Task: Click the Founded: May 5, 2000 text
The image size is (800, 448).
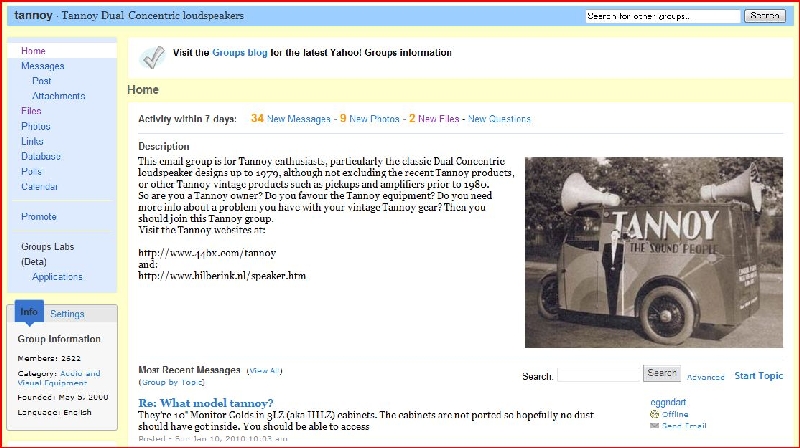Action: (63, 397)
